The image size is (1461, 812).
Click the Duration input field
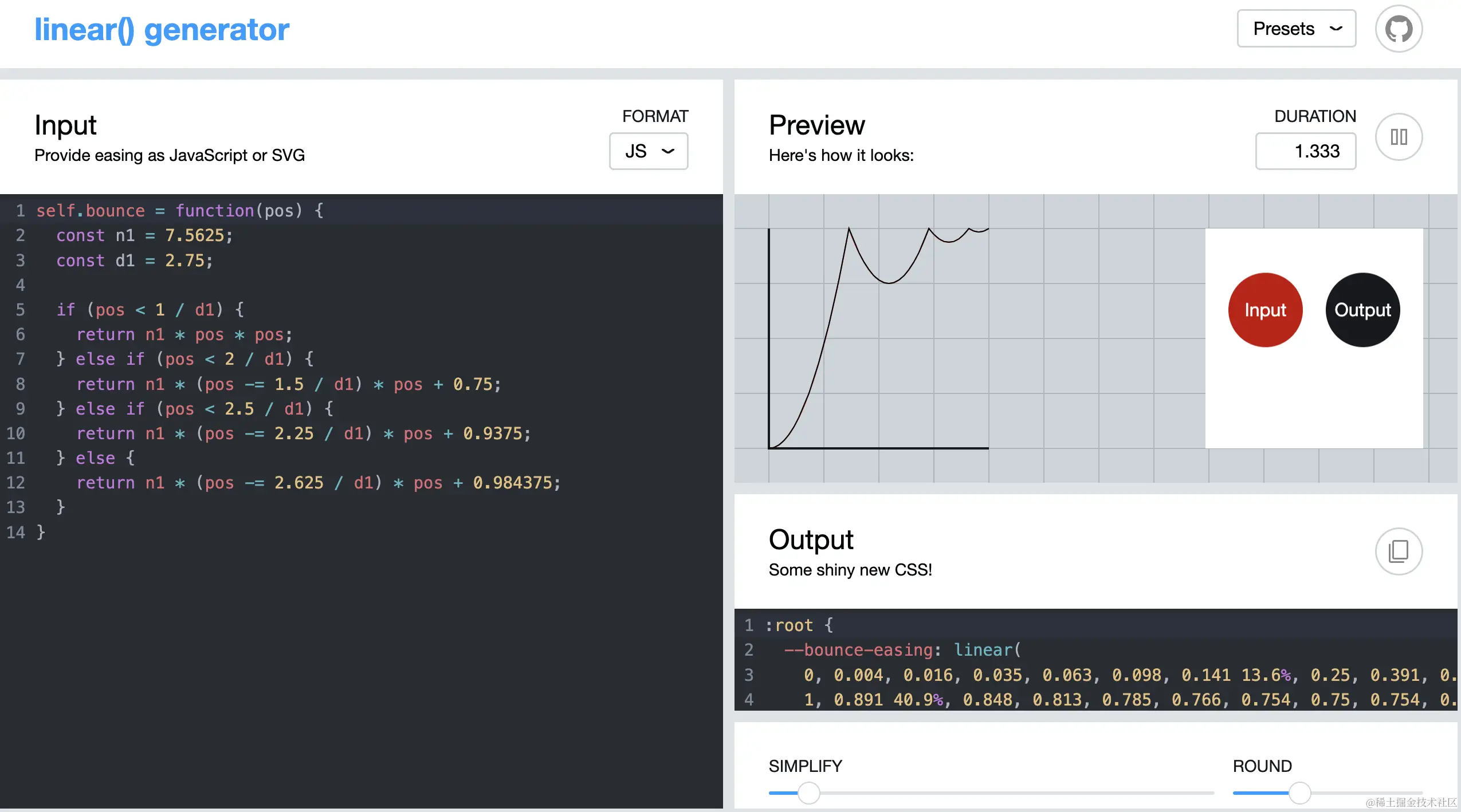(x=1305, y=151)
